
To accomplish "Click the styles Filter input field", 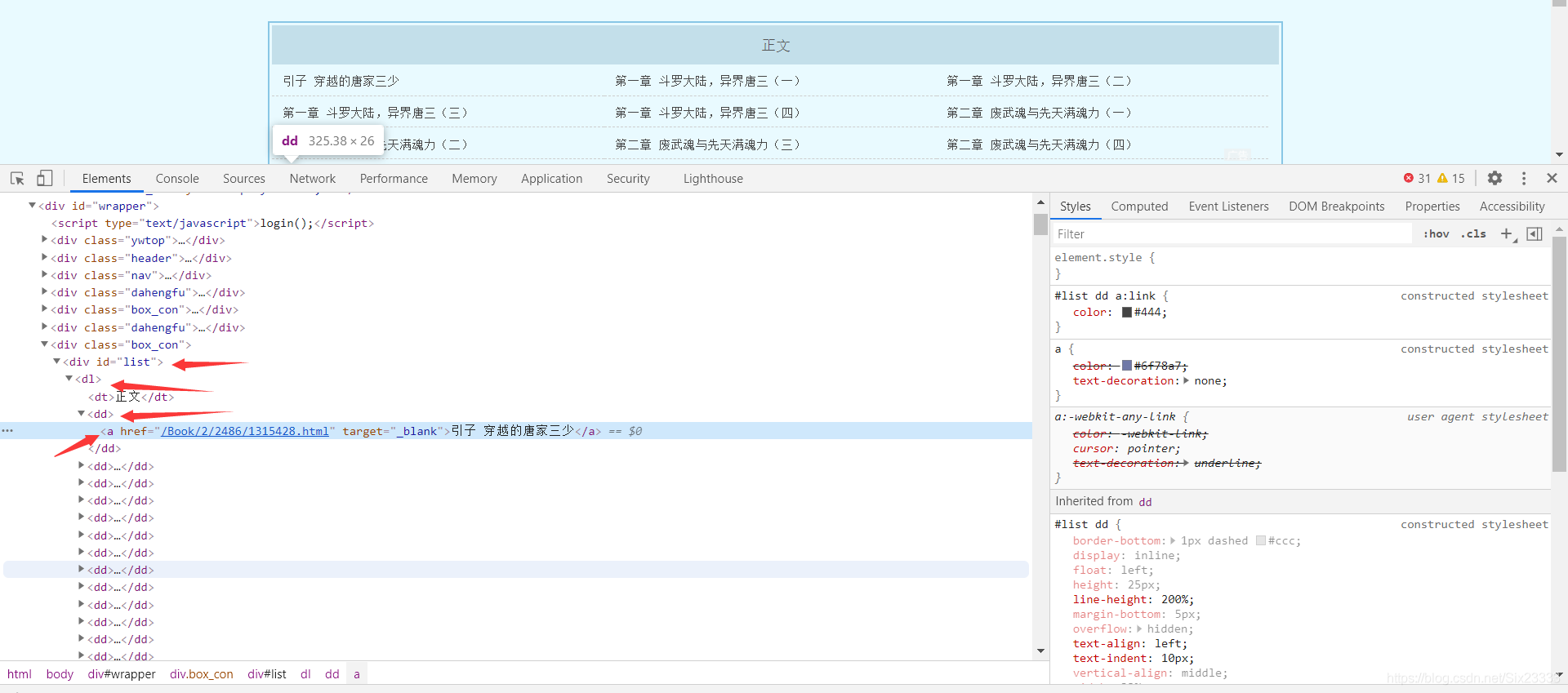I will pos(1232,234).
